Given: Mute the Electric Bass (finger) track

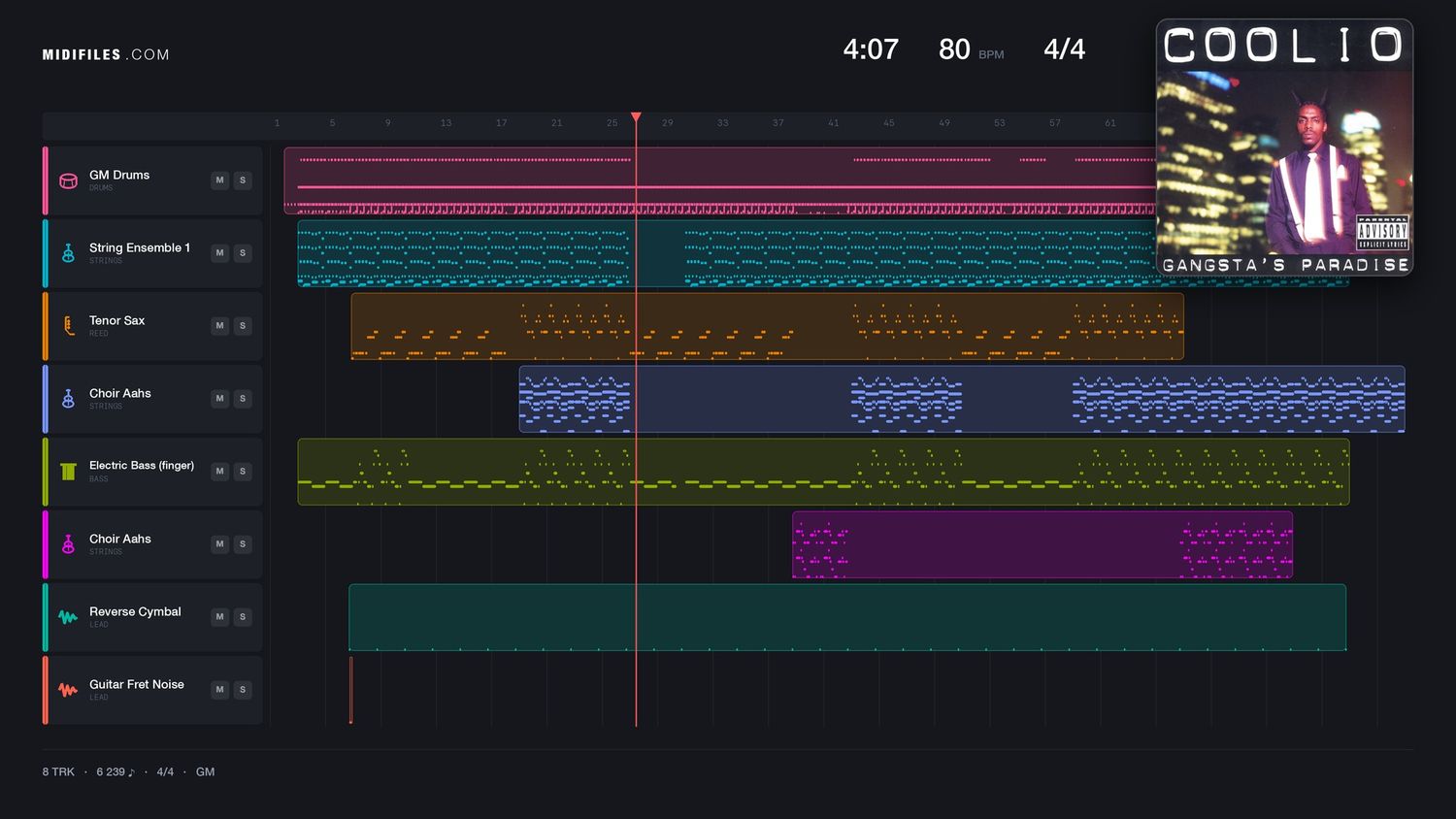Looking at the screenshot, I should (x=220, y=472).
